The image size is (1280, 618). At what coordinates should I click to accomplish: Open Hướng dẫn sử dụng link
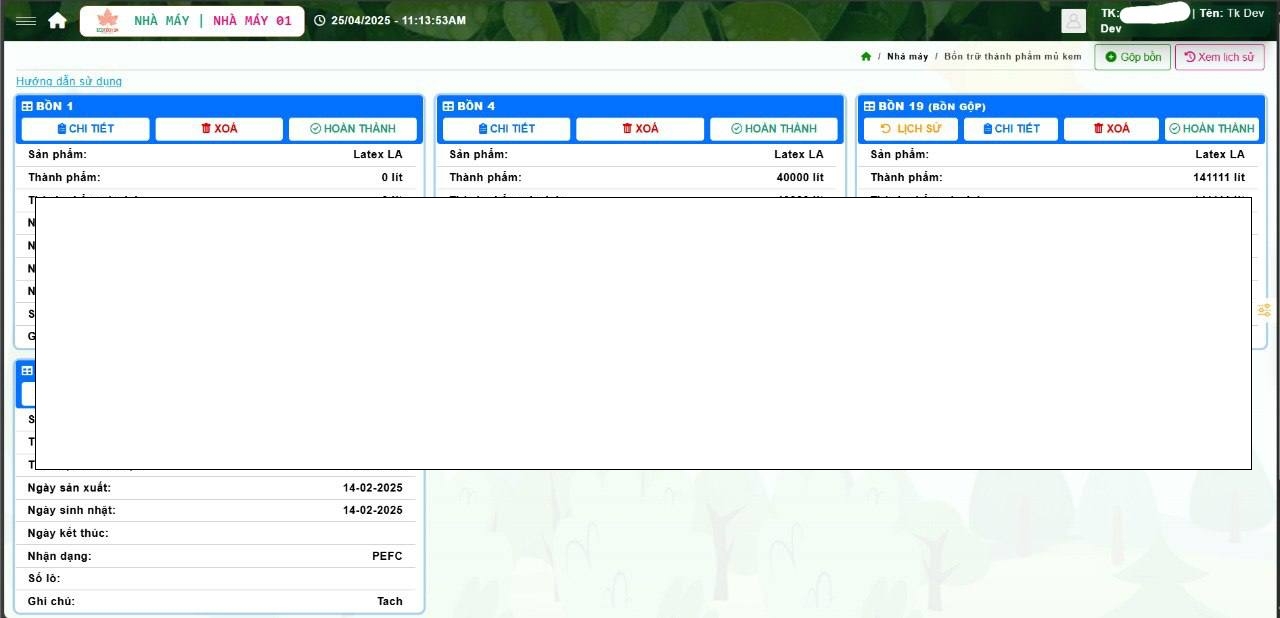69,81
